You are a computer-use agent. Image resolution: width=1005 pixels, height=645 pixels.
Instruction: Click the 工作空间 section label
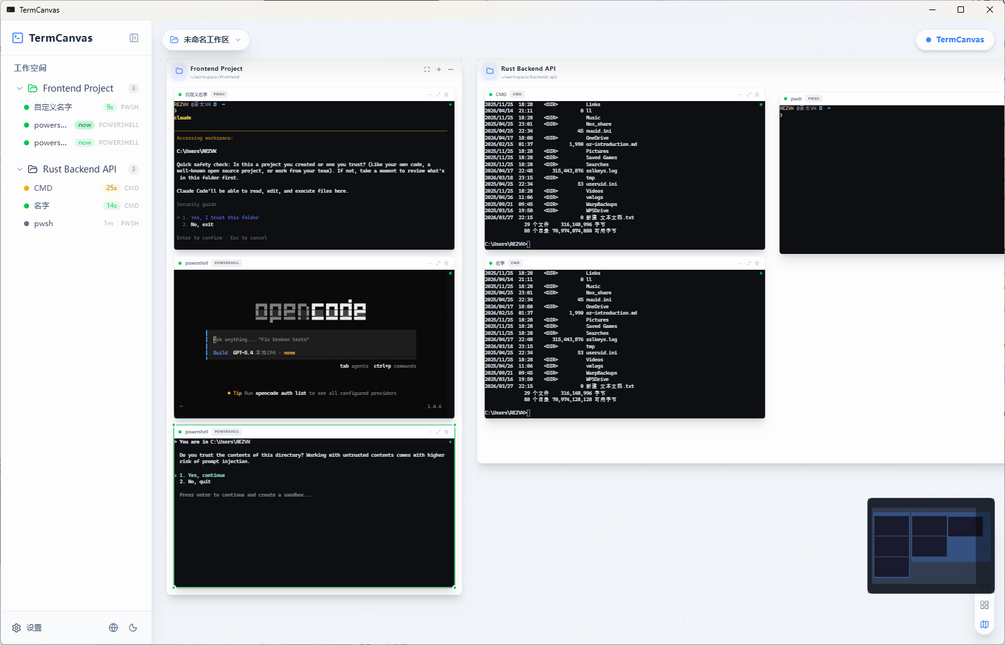[30, 67]
